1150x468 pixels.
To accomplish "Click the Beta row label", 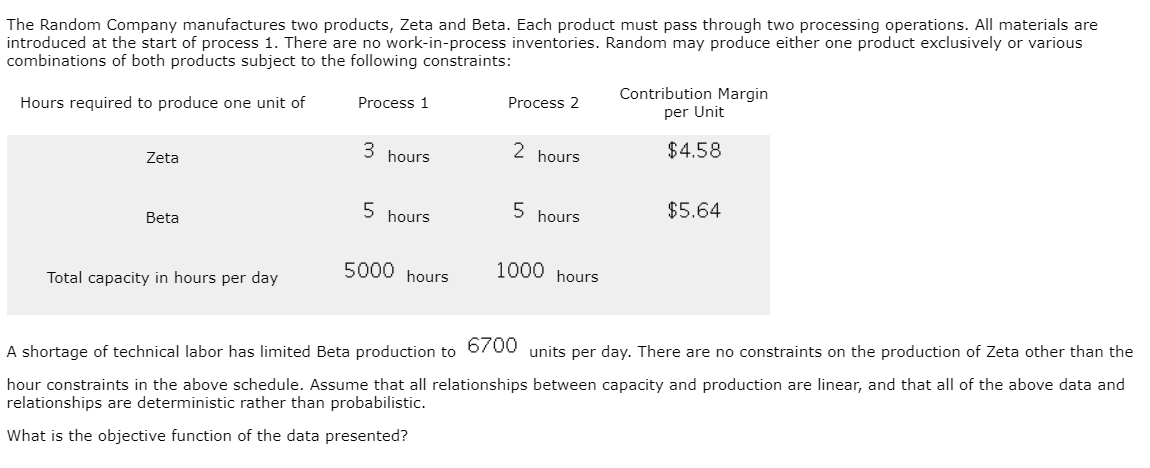I will click(162, 218).
